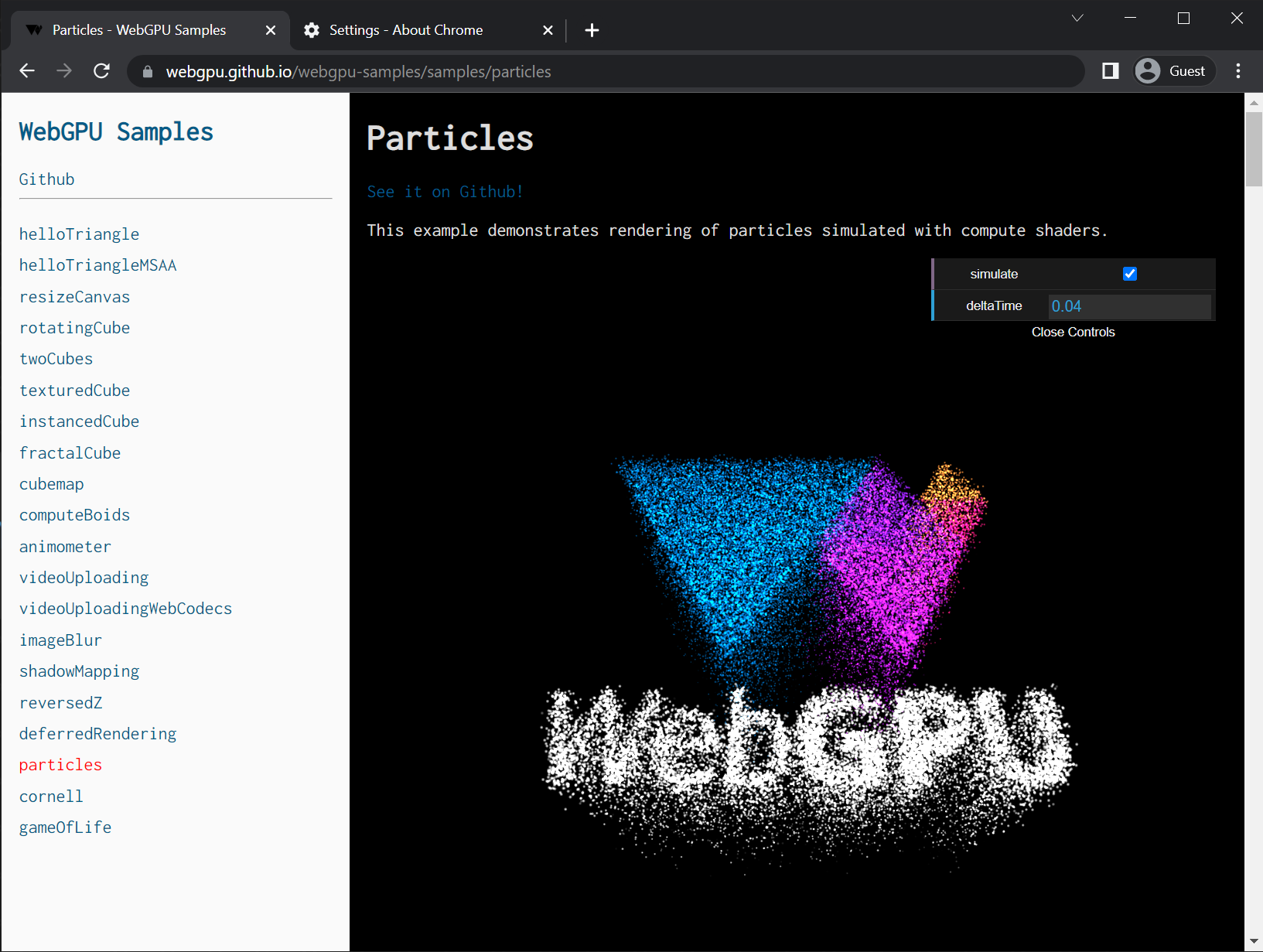
Task: Open the gameOfLife sample
Action: (x=66, y=827)
